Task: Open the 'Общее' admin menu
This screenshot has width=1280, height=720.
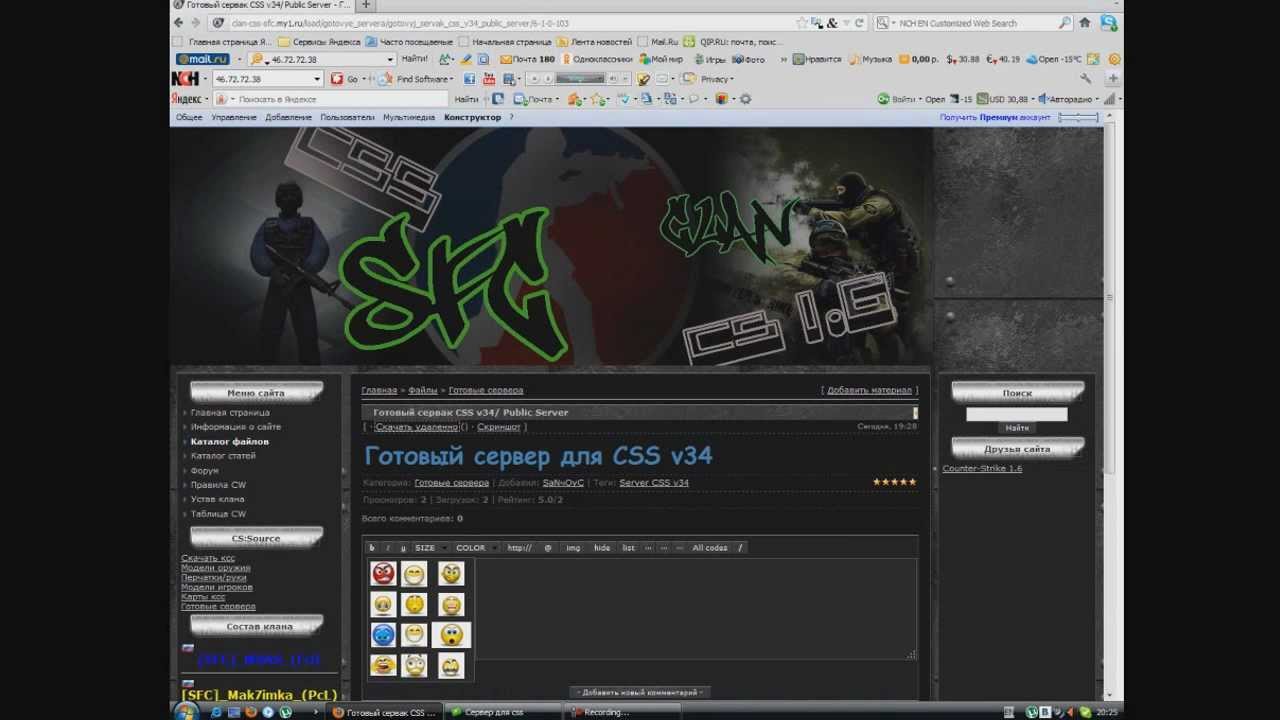Action: tap(189, 117)
